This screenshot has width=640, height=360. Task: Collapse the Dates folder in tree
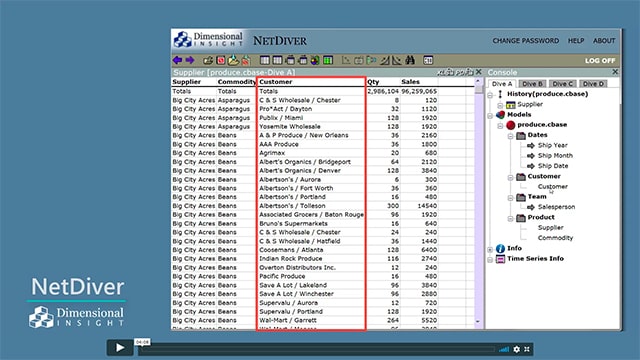point(510,136)
